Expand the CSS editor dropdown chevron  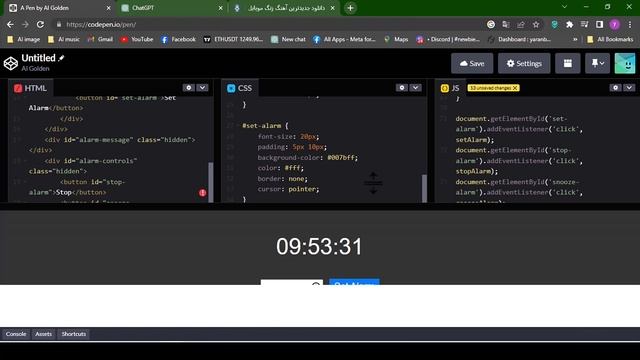416,88
